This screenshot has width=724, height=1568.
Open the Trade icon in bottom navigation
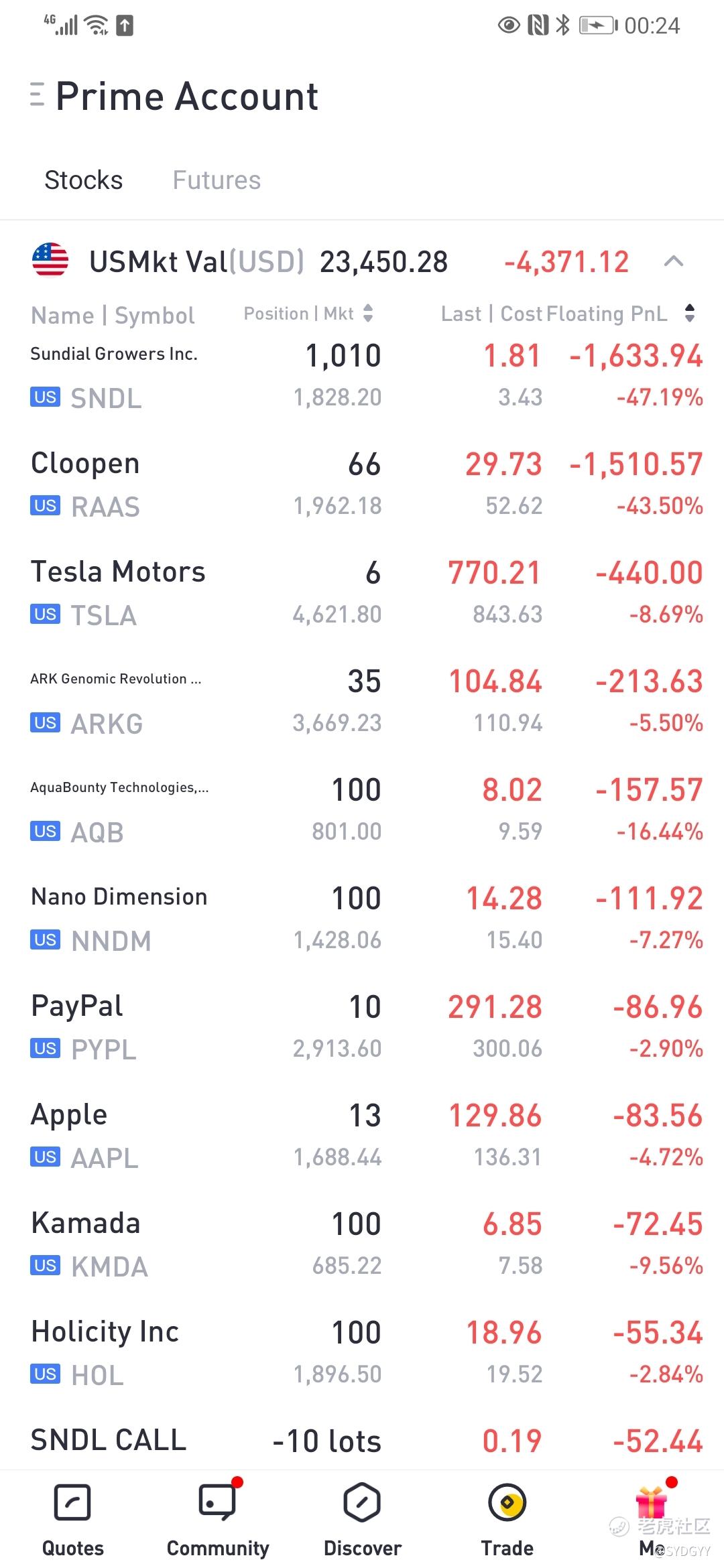click(507, 1503)
